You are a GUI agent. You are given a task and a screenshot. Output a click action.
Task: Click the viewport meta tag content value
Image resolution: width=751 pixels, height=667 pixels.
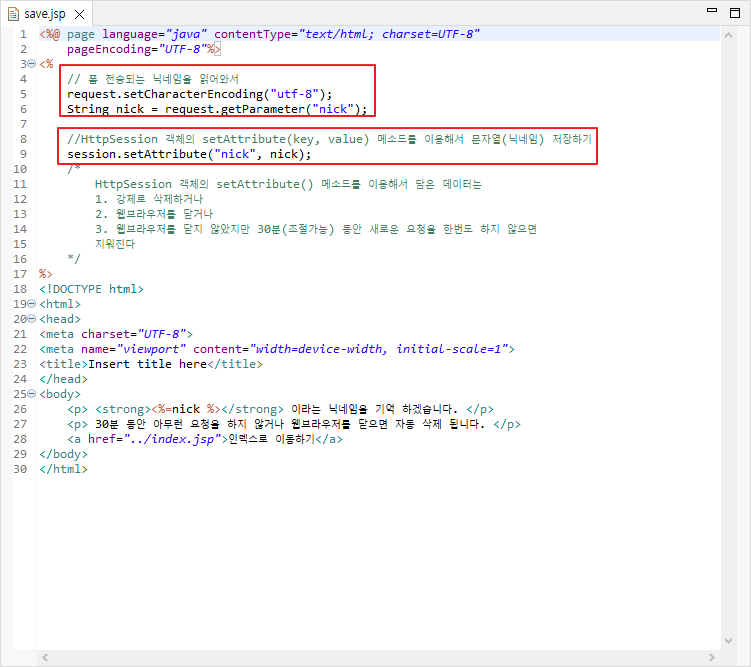(x=379, y=349)
